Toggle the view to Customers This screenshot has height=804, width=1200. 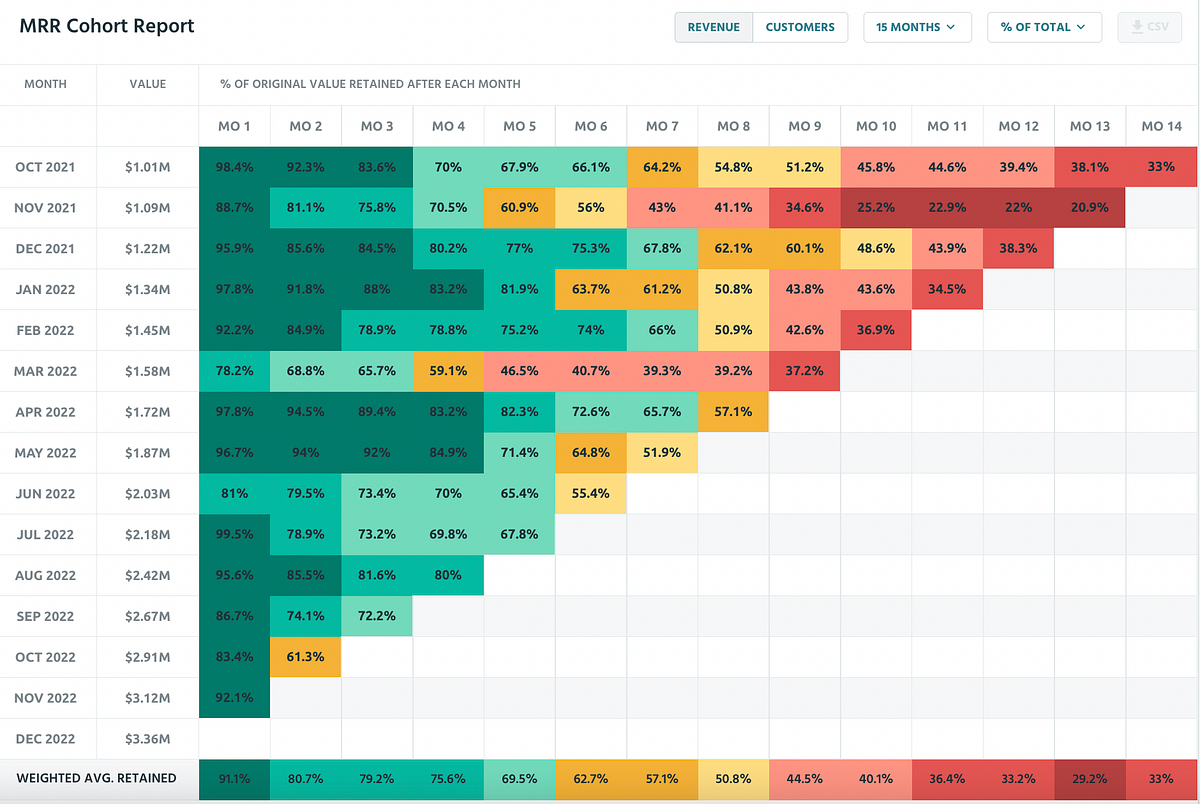tap(800, 27)
